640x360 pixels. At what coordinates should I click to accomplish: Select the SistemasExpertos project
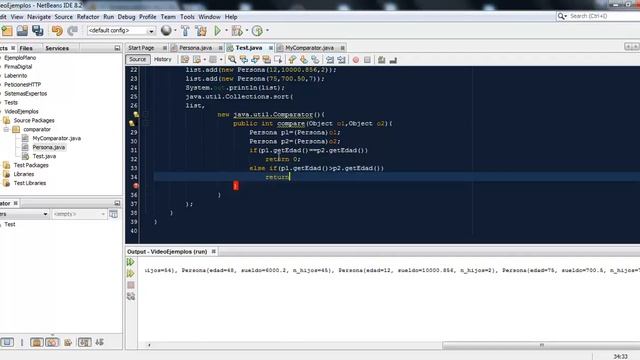tap(25, 93)
